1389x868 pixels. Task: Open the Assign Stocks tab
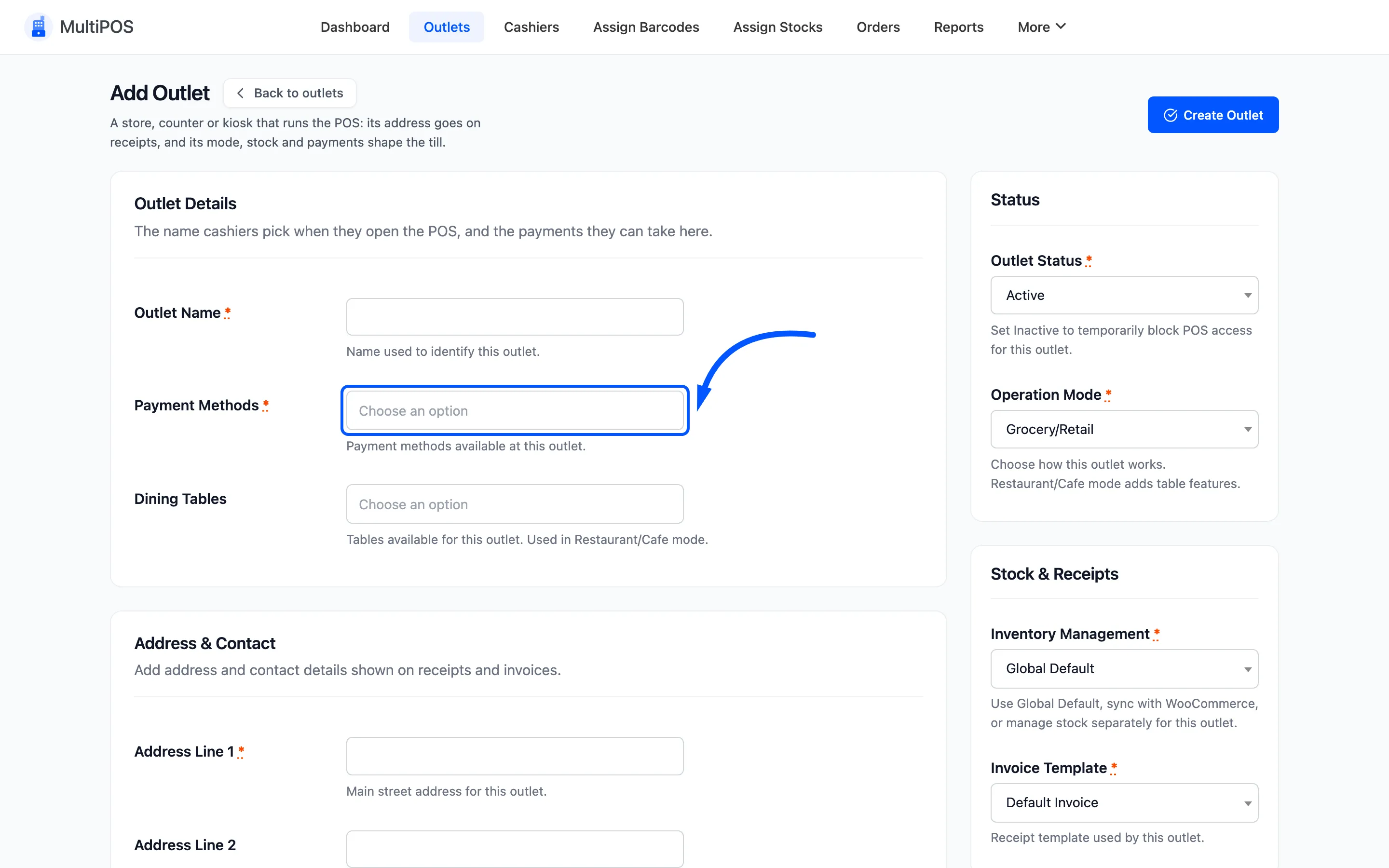tap(778, 27)
